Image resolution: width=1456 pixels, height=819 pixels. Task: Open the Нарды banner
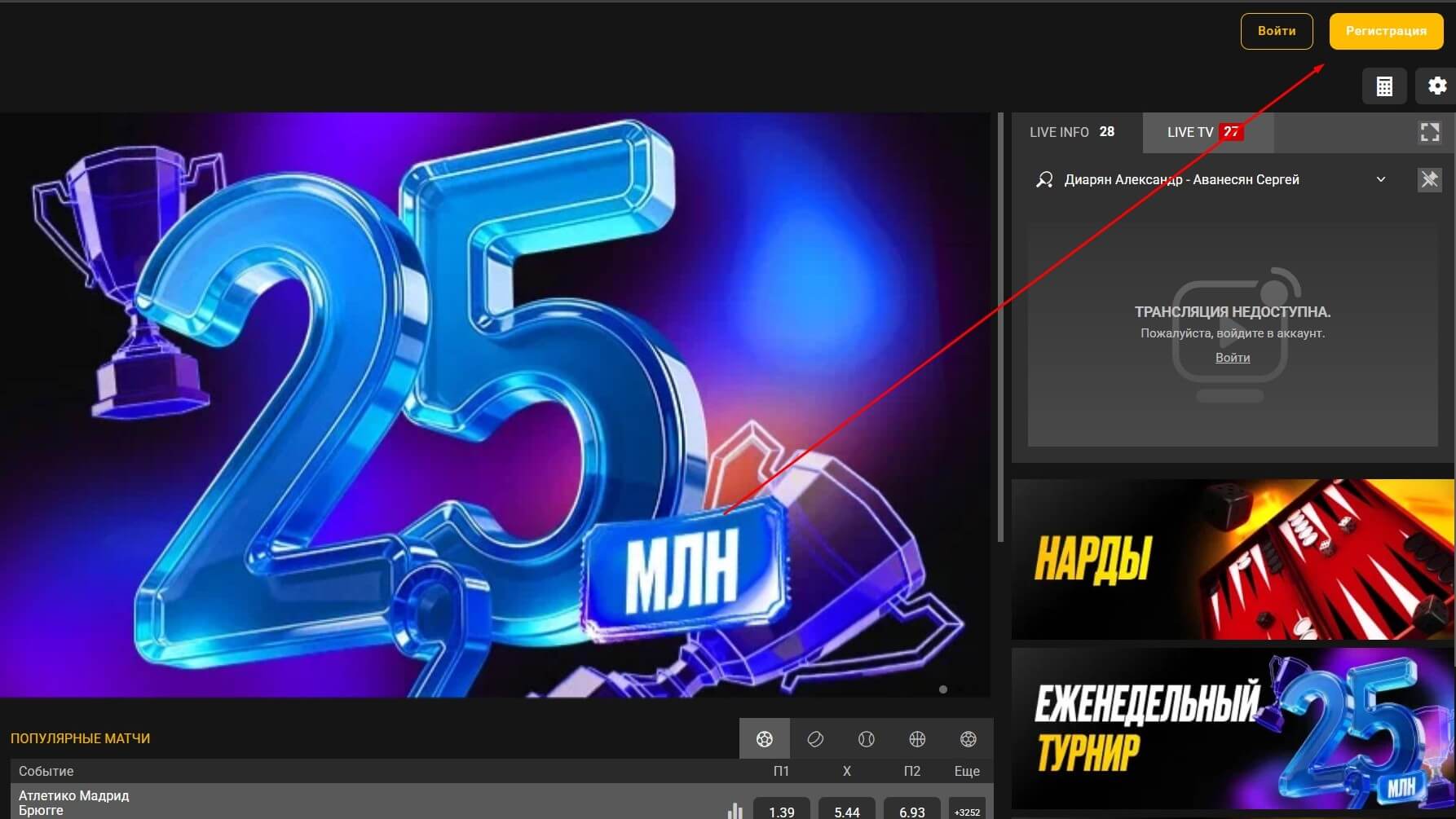(x=1233, y=559)
